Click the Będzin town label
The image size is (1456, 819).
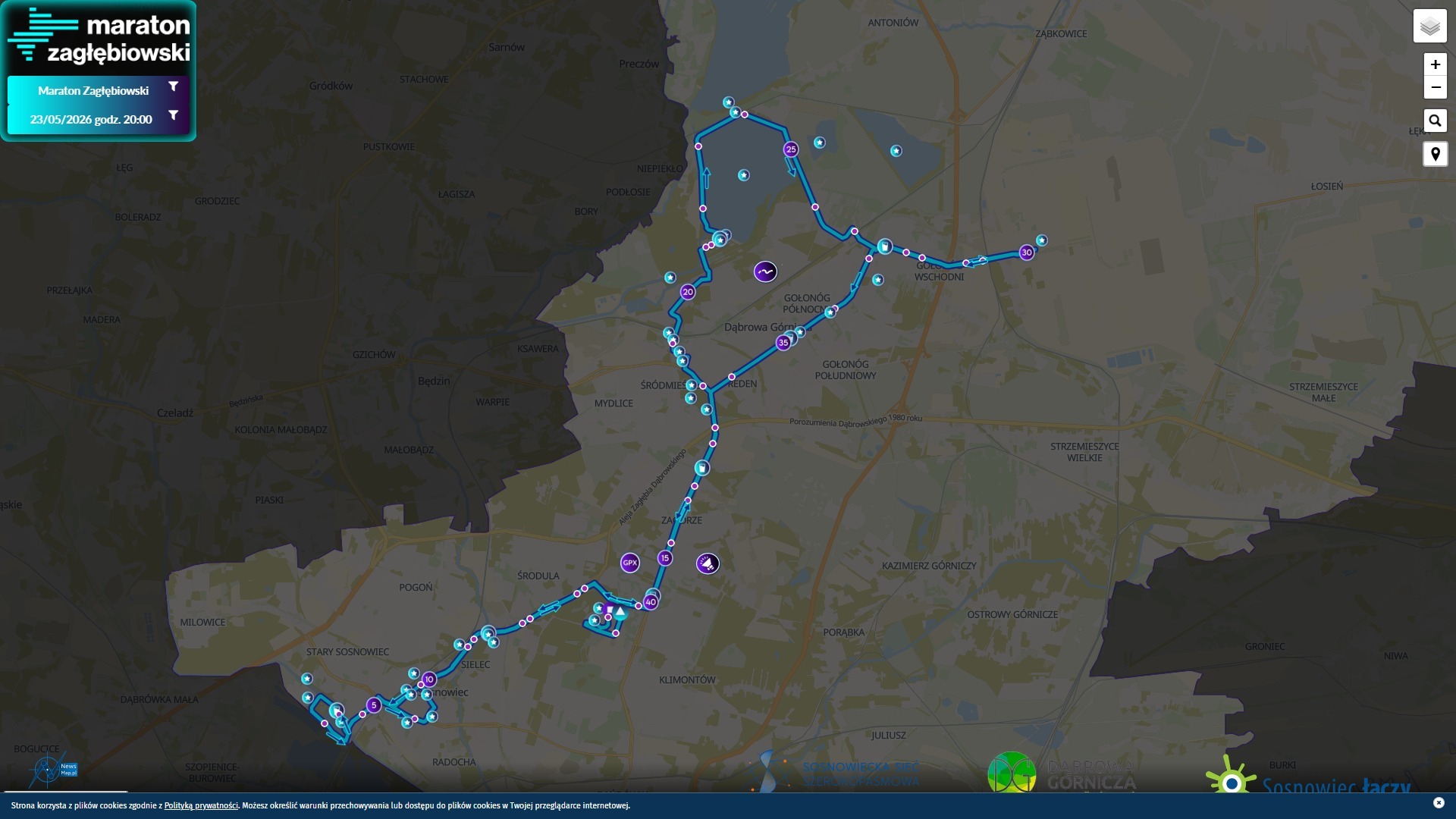[x=434, y=381]
